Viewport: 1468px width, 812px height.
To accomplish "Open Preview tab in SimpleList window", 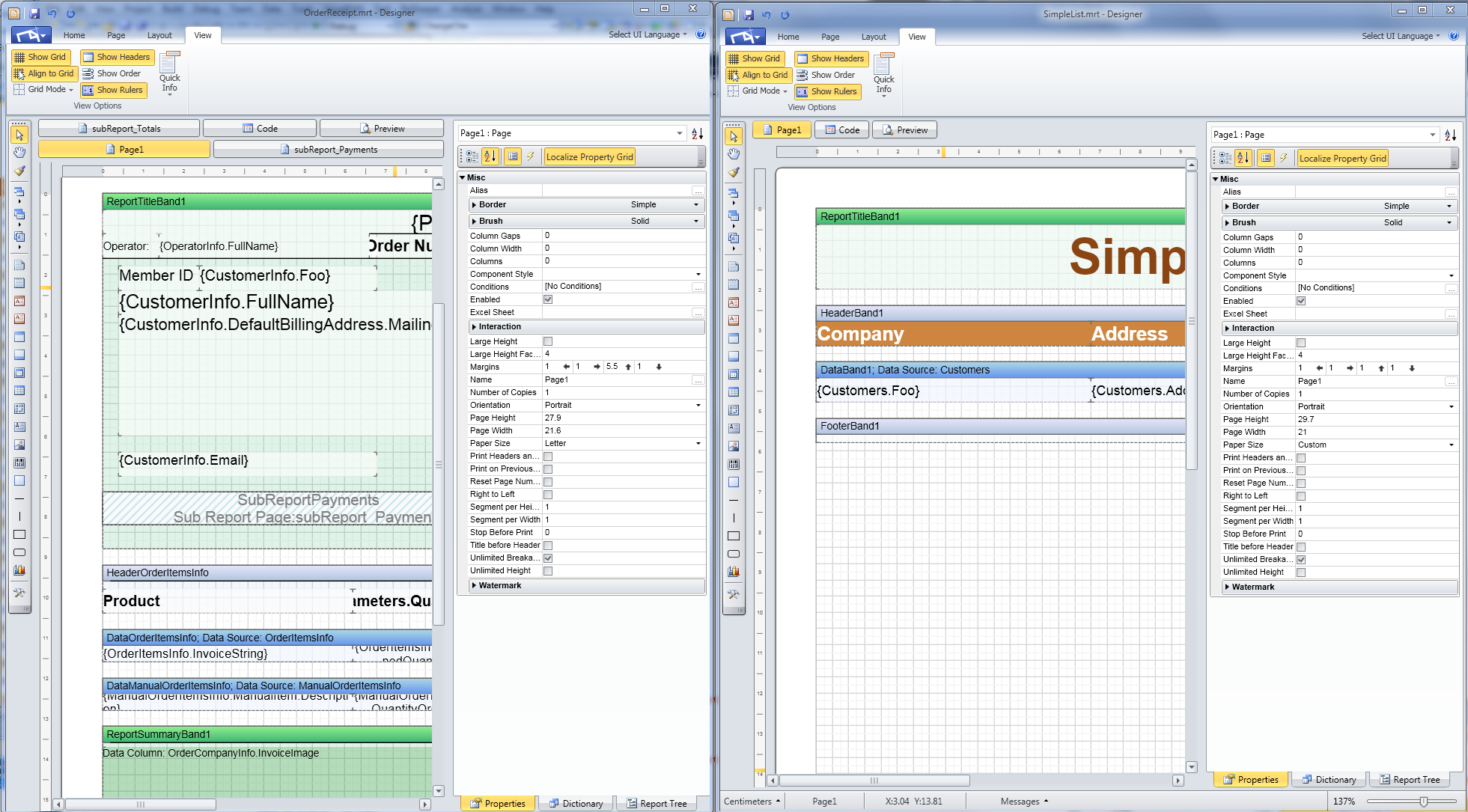I will pos(904,130).
